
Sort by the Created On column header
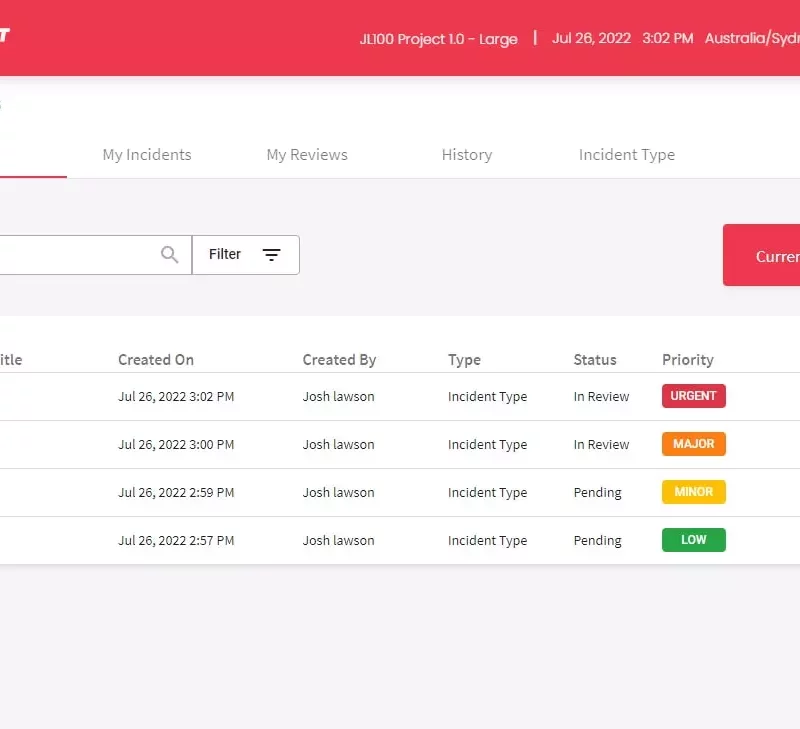(x=156, y=360)
